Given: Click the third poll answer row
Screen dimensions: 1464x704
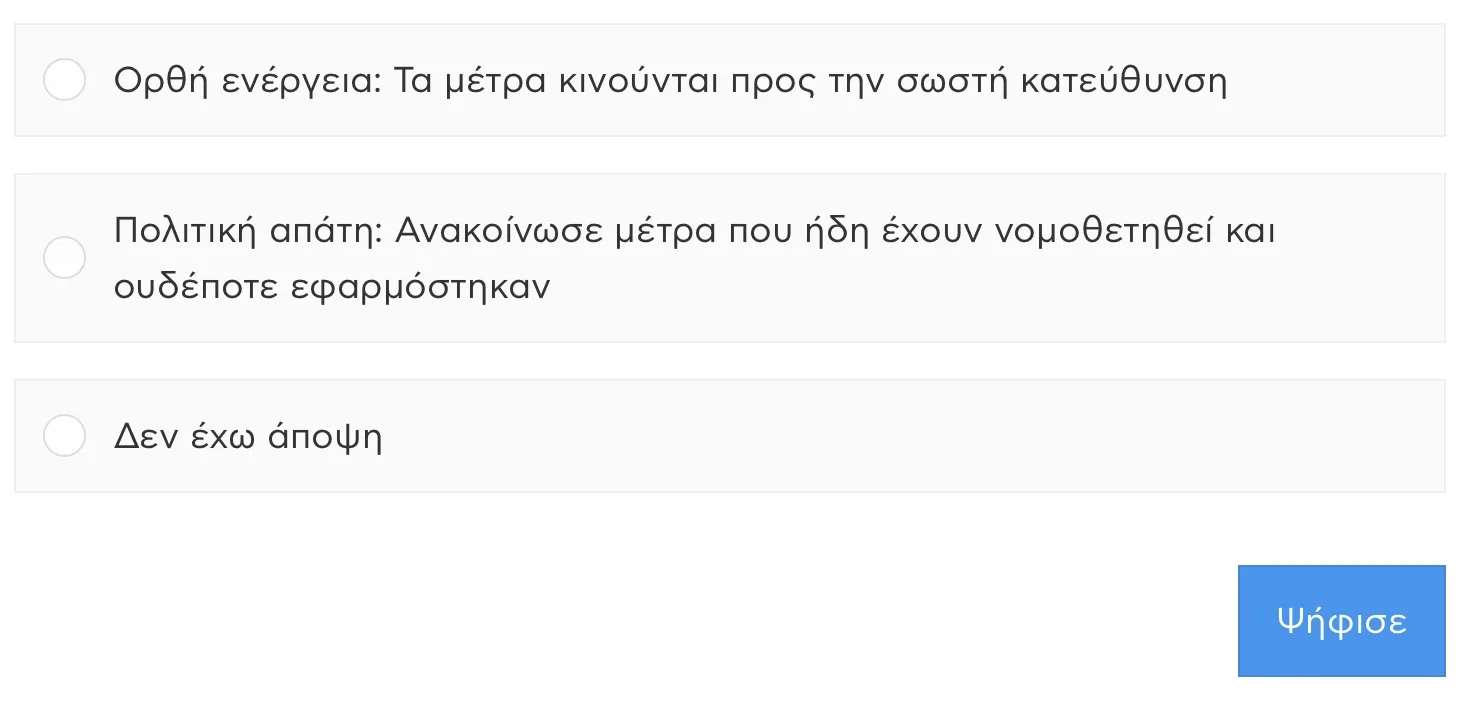Looking at the screenshot, I should click(x=730, y=436).
